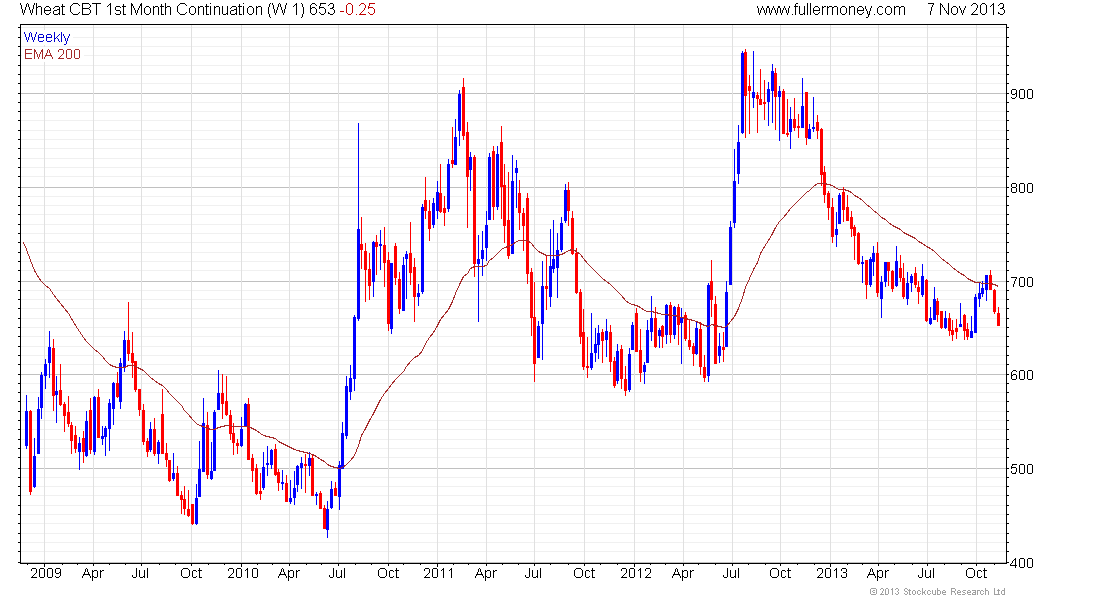Click the chart title 'Wheat CBT 1st Month Continuation'

coord(141,10)
